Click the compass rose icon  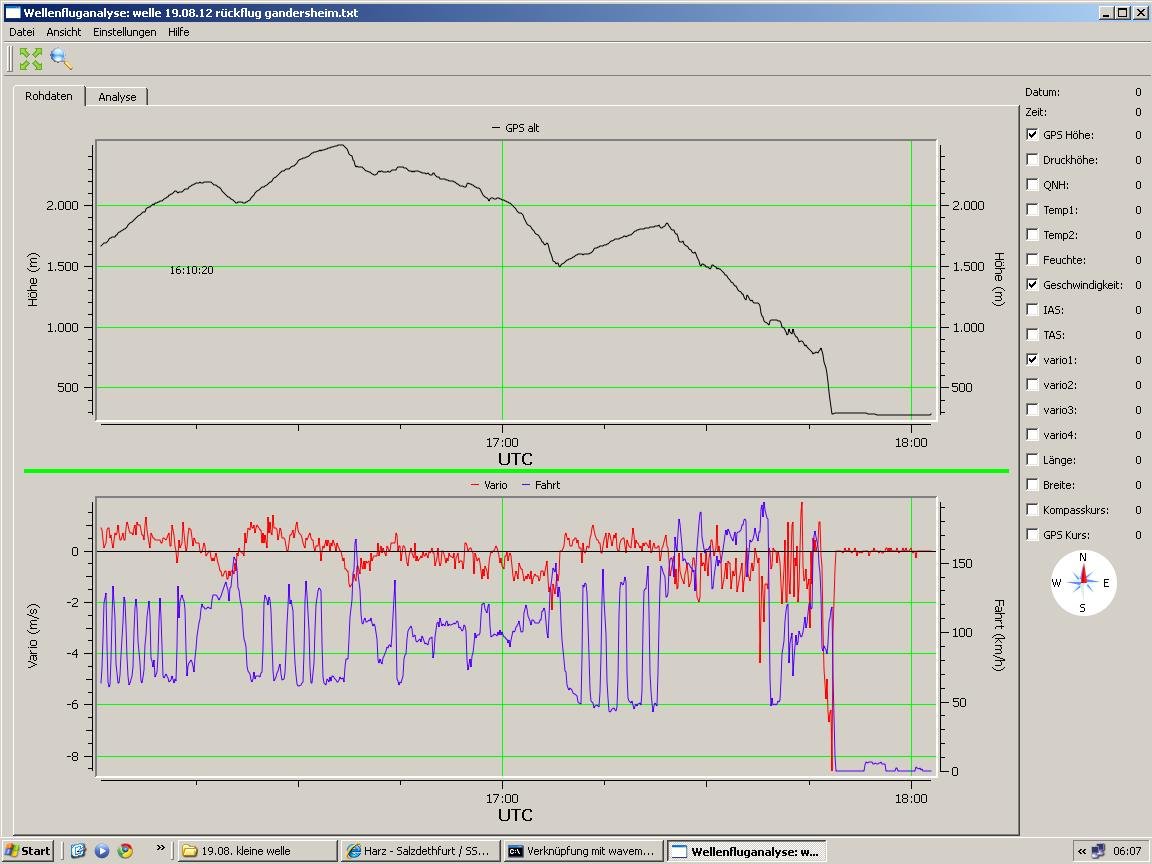(1082, 583)
